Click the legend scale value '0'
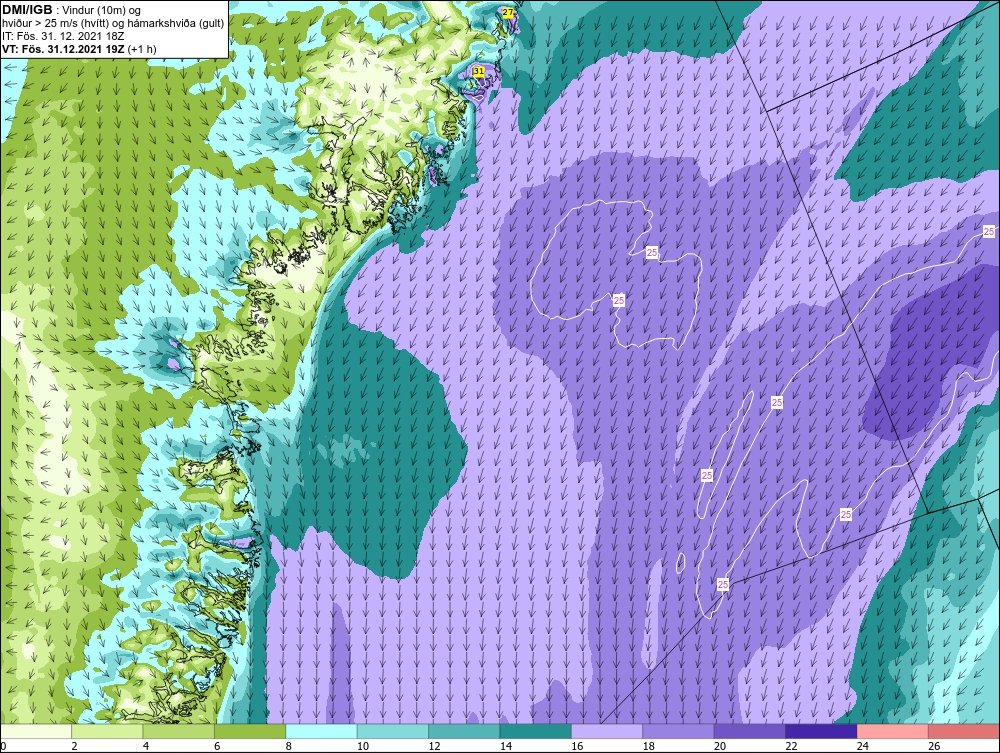Screen dimensions: 1000x753 [x=3, y=746]
